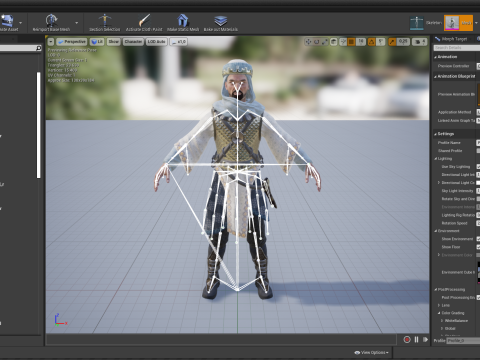Open viewport options arrow menu
The width and height of the screenshot is (480, 360).
point(51,42)
